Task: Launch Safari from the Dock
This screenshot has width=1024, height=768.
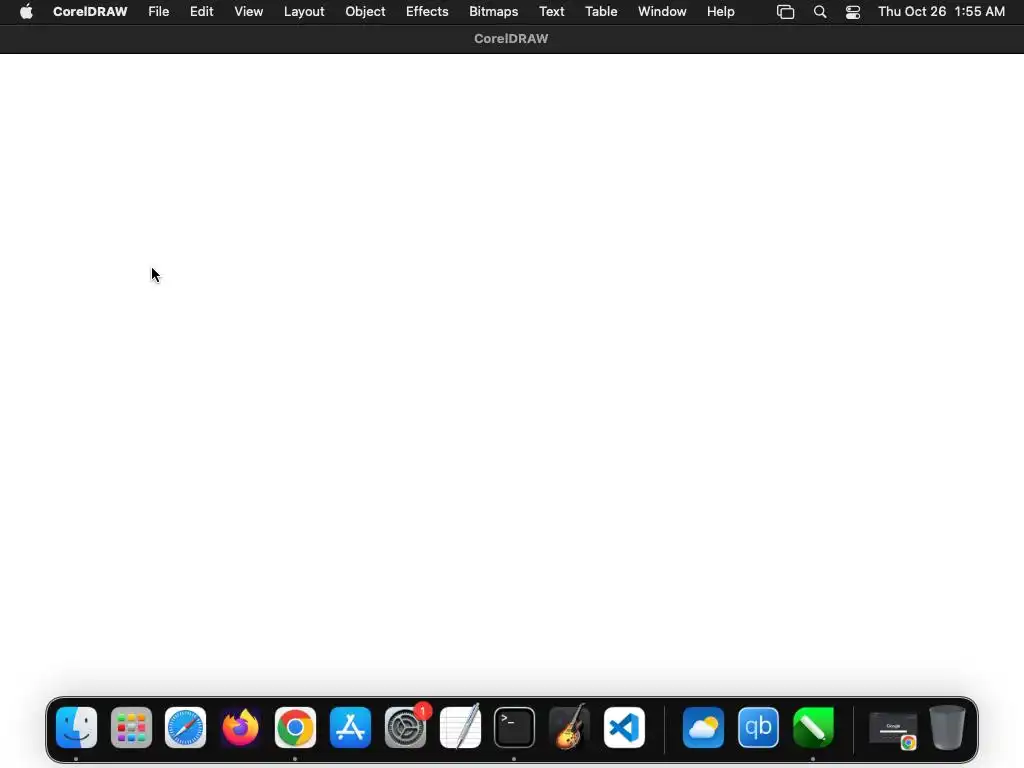Action: (x=185, y=728)
